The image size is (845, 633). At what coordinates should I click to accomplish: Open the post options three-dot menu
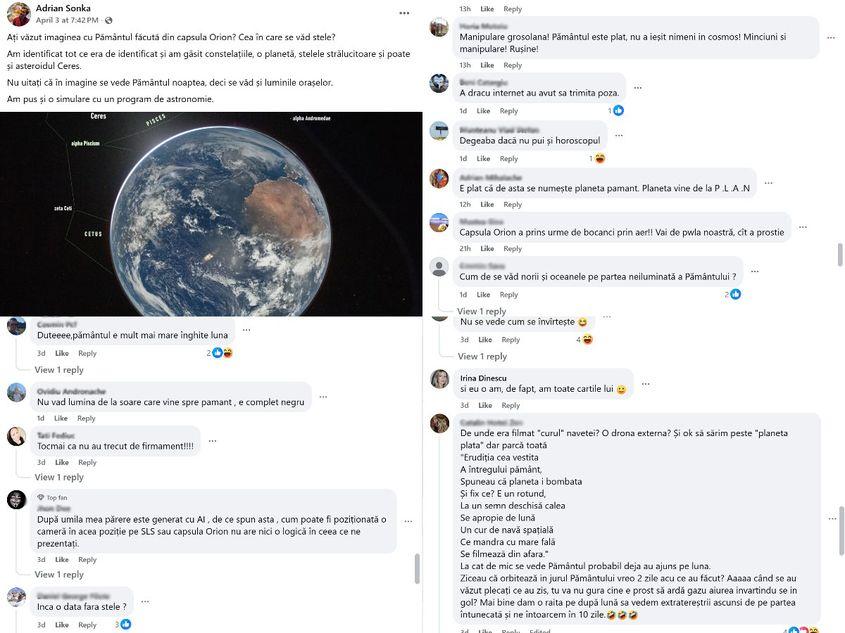(x=404, y=13)
